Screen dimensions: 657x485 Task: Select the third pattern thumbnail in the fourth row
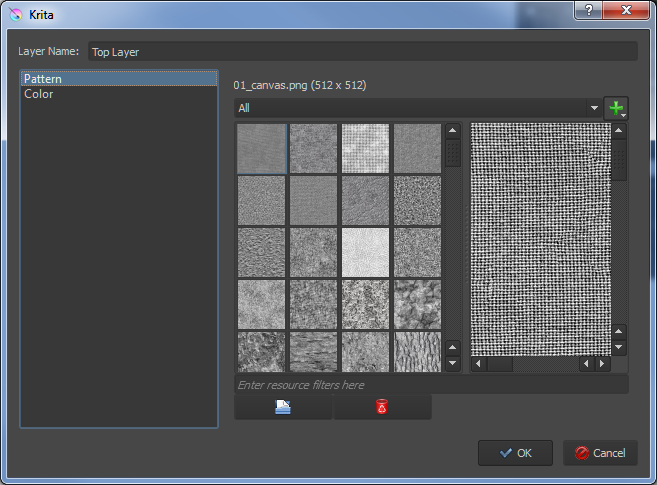[x=365, y=304]
